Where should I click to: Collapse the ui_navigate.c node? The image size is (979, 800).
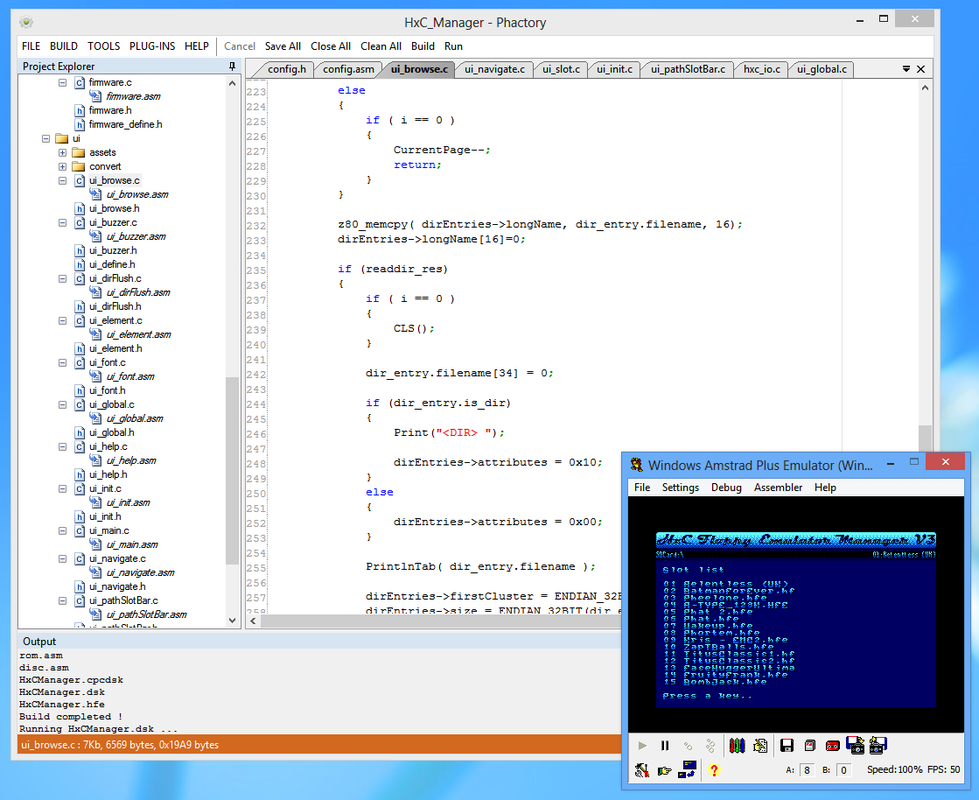point(62,559)
